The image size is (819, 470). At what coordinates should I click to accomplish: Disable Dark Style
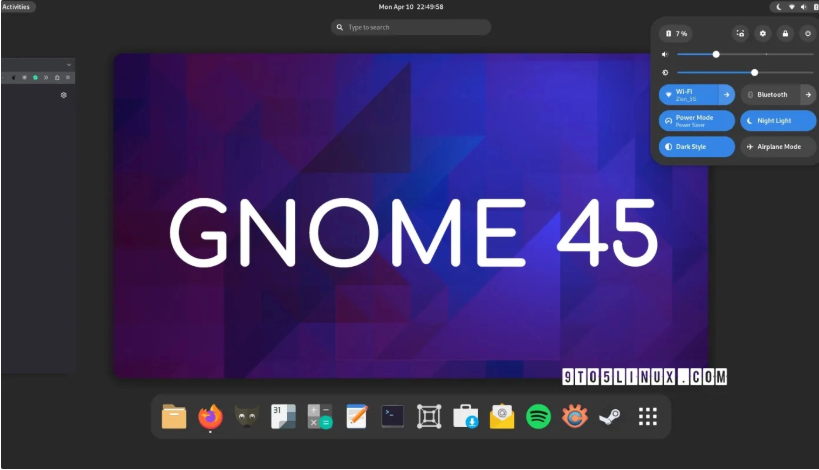[696, 147]
